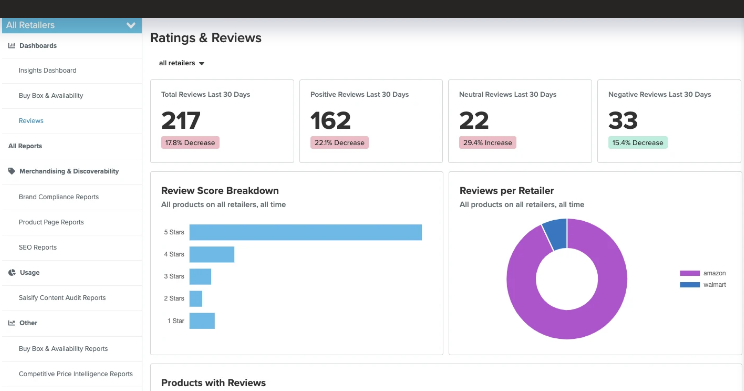The image size is (744, 391).
Task: Open Brand Compliance Reports
Action: click(x=59, y=196)
